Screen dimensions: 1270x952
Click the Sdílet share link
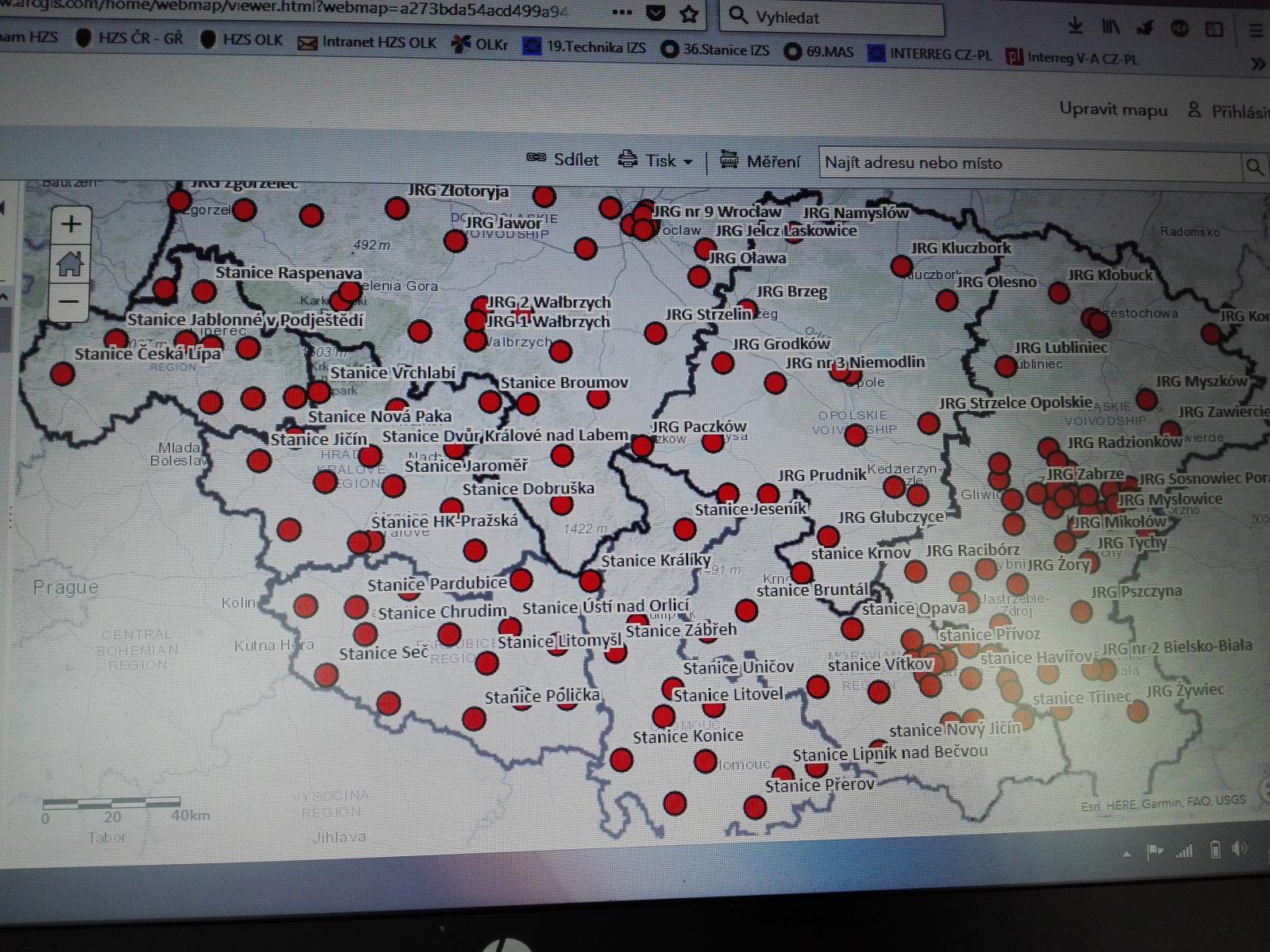(564, 159)
